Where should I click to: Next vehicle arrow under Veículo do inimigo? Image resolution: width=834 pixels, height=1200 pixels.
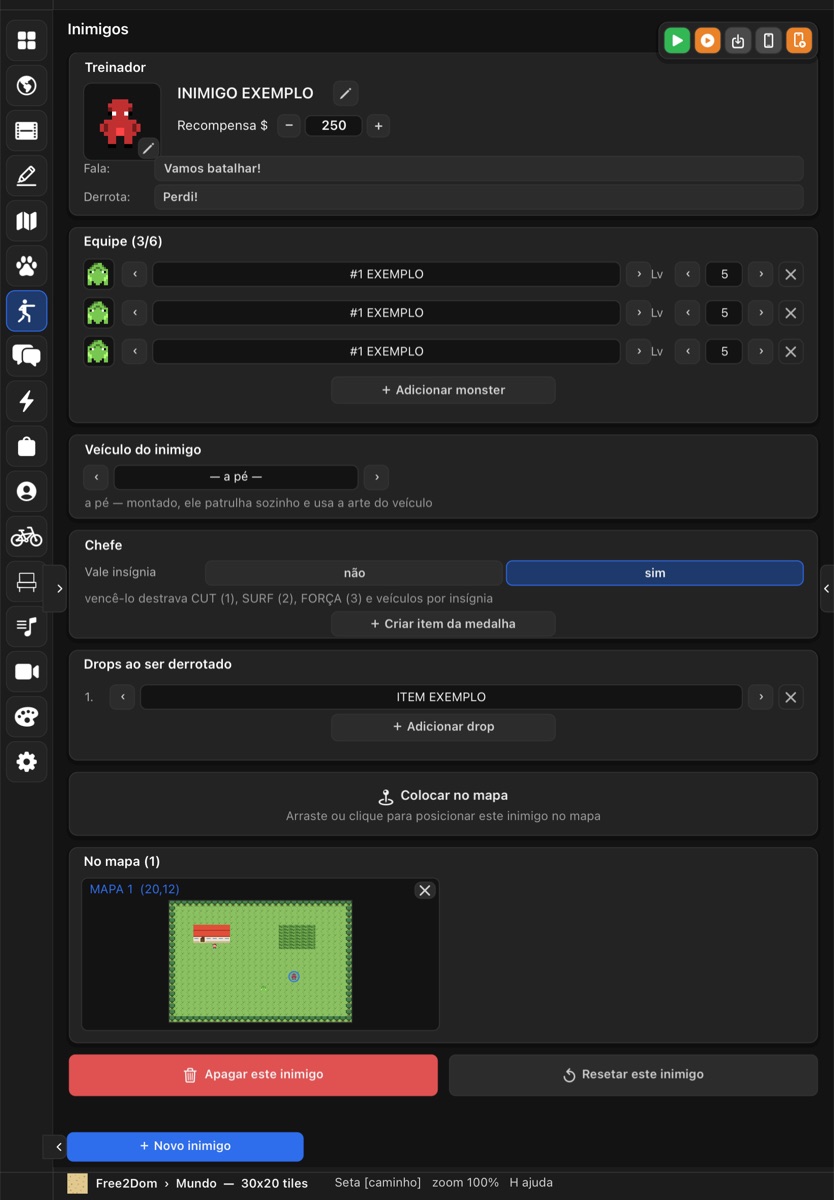(376, 477)
